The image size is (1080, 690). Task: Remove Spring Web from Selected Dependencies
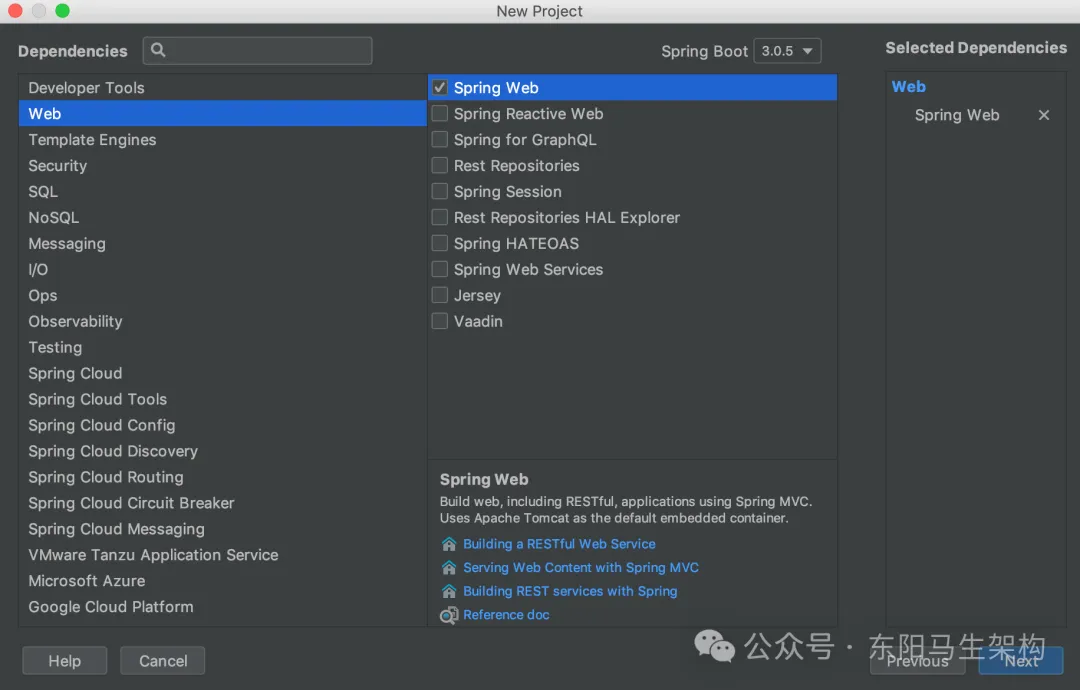tap(1044, 115)
